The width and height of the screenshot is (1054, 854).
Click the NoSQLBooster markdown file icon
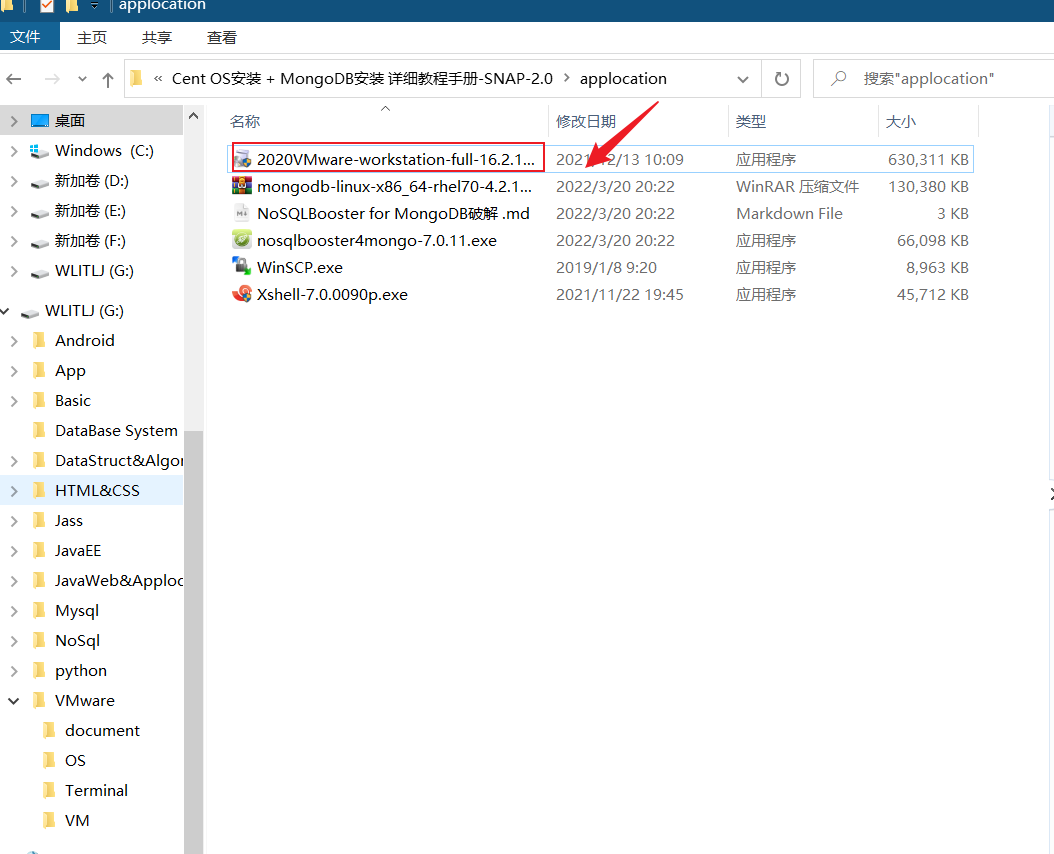[242, 213]
